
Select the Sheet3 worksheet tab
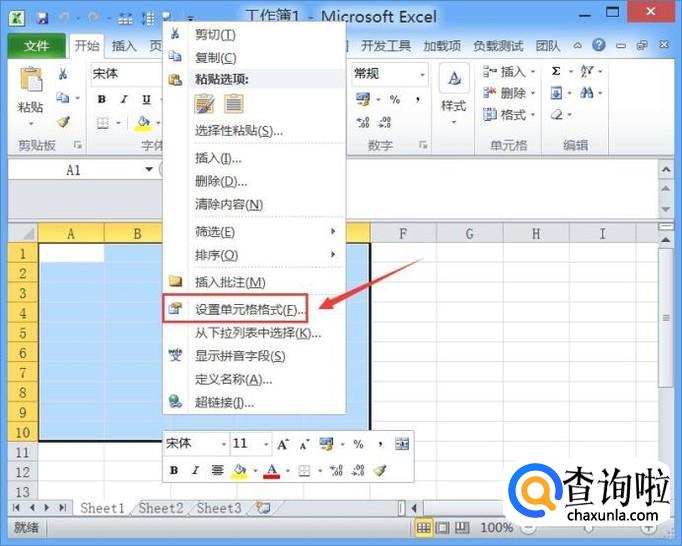coord(219,508)
